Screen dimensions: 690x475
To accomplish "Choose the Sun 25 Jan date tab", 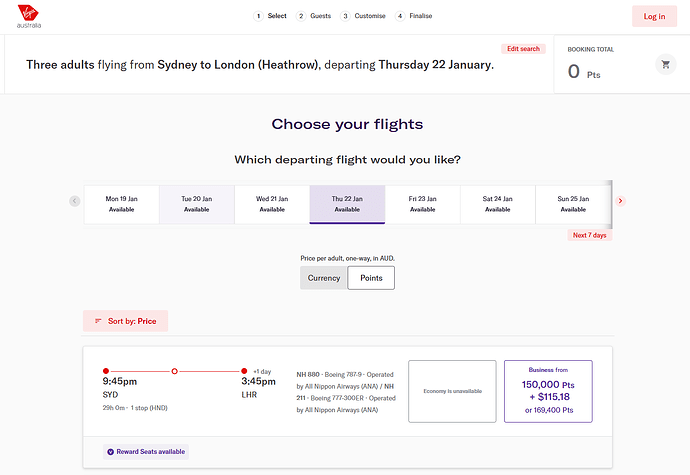I will click(x=573, y=204).
